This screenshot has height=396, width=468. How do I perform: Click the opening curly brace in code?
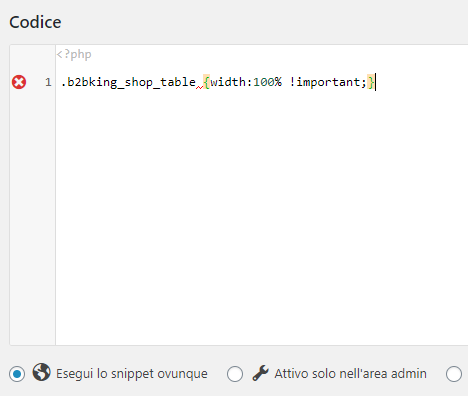click(x=207, y=82)
